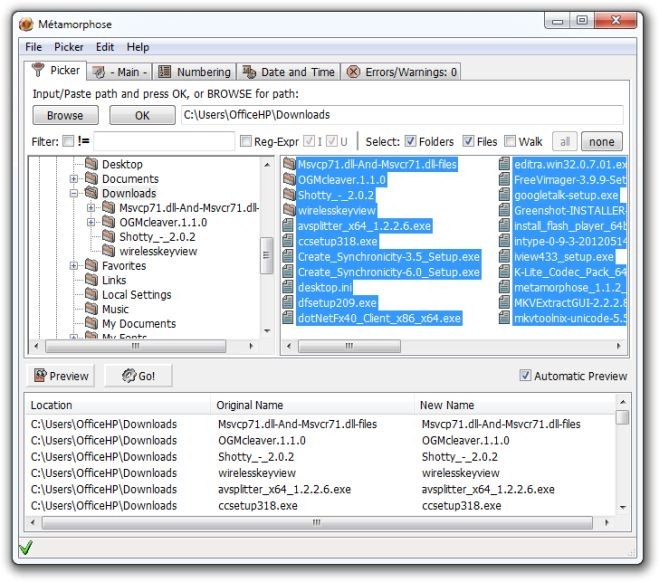This screenshot has height=582, width=660.
Task: Collapse the Downloads tree node
Action: point(74,193)
